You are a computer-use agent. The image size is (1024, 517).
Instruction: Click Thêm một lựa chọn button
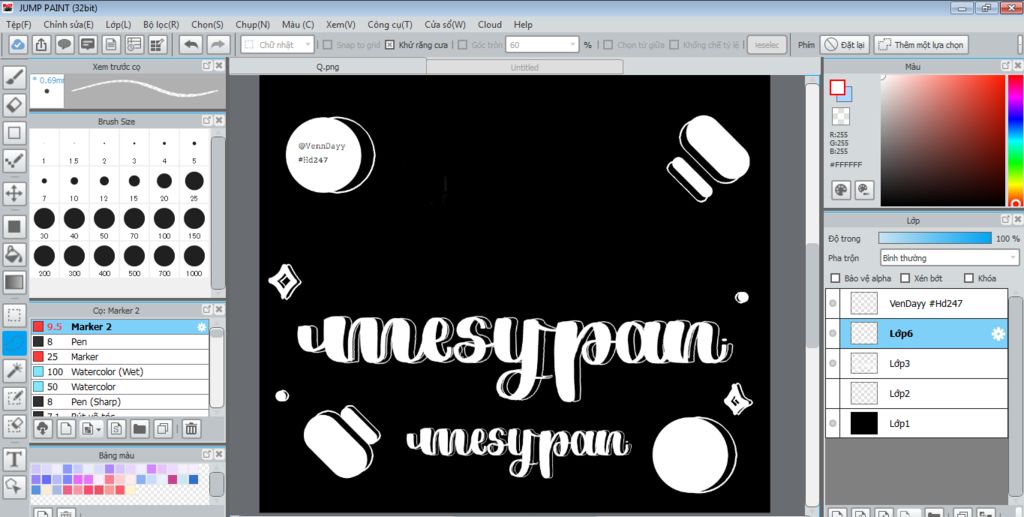(921, 45)
